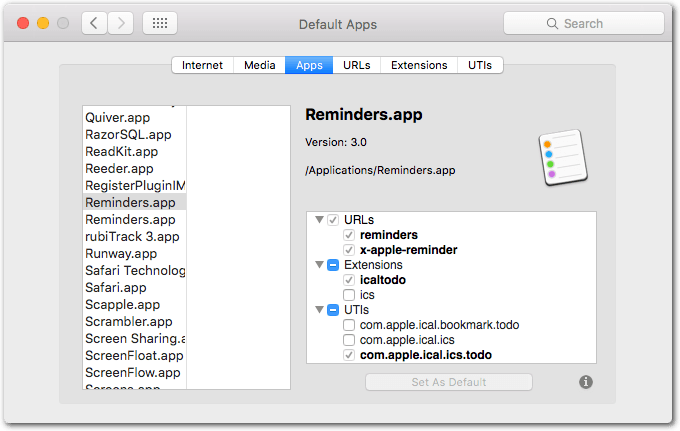Select Quiver.app in the list
This screenshot has width=680, height=431.
coord(134,118)
